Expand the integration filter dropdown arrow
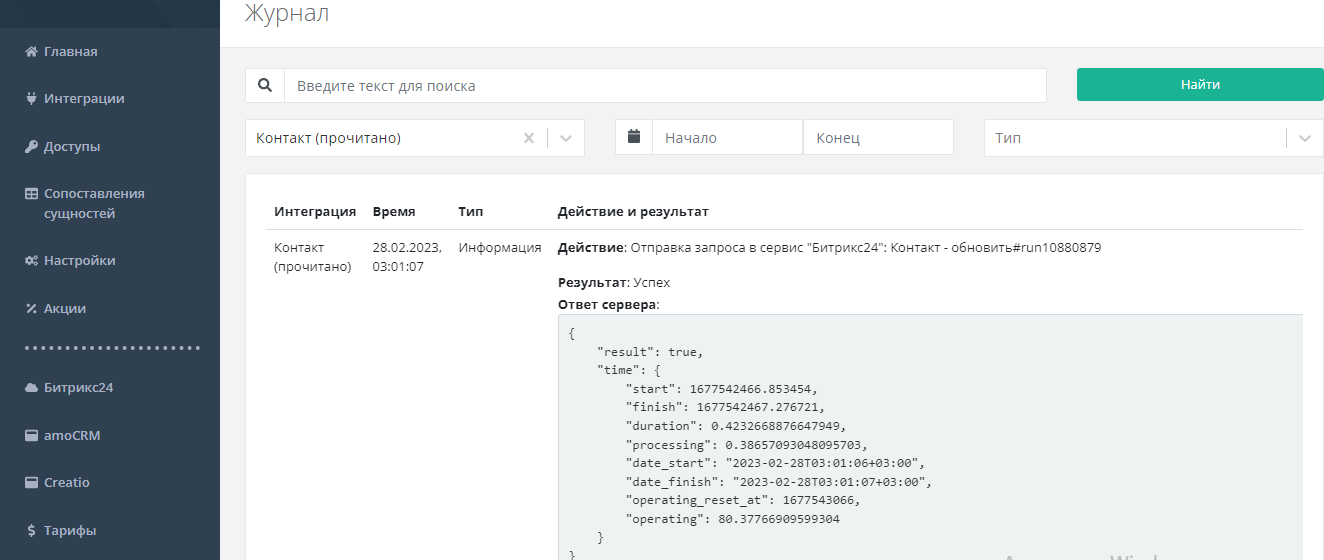 tap(566, 138)
